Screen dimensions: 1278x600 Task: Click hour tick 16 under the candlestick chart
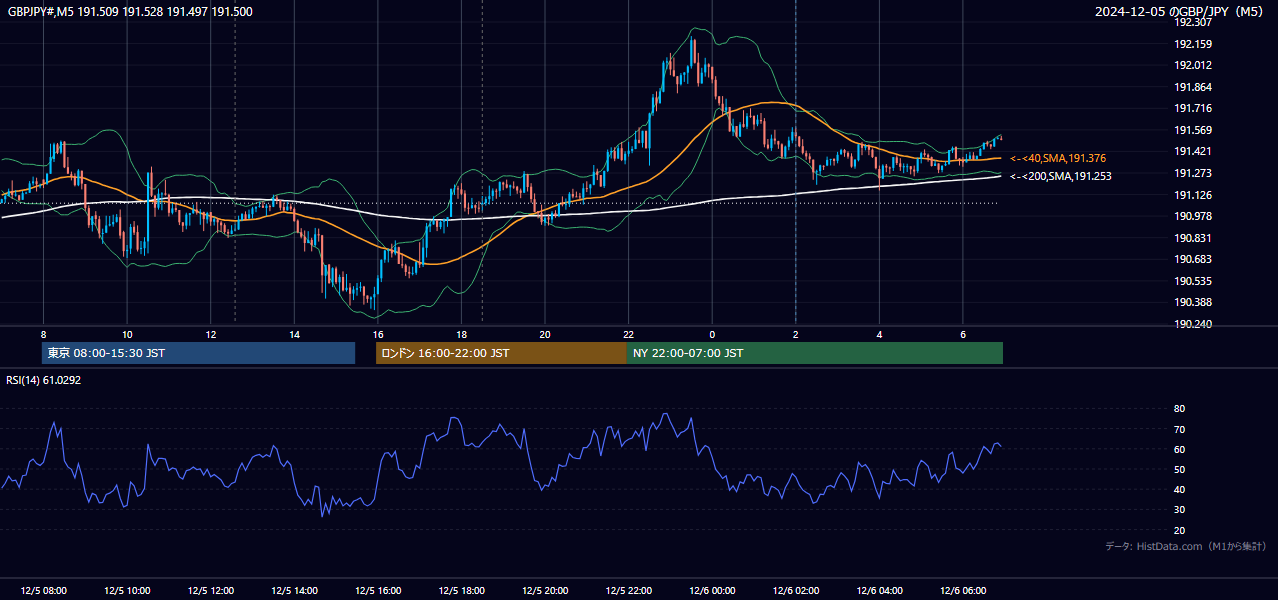(x=378, y=334)
